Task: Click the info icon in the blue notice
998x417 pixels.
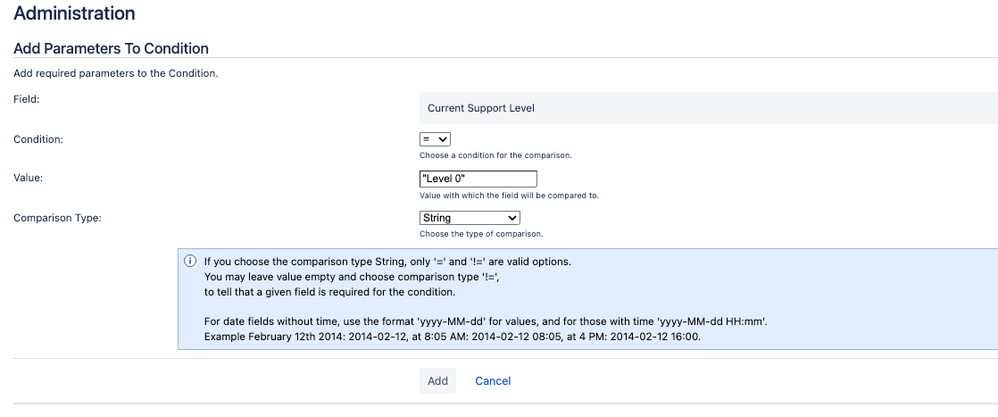Action: [x=190, y=261]
